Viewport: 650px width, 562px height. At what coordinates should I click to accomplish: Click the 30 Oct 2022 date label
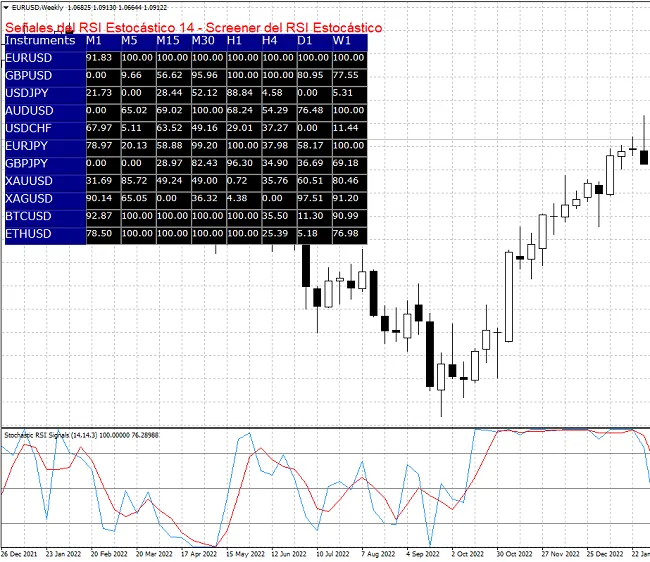pyautogui.click(x=514, y=554)
